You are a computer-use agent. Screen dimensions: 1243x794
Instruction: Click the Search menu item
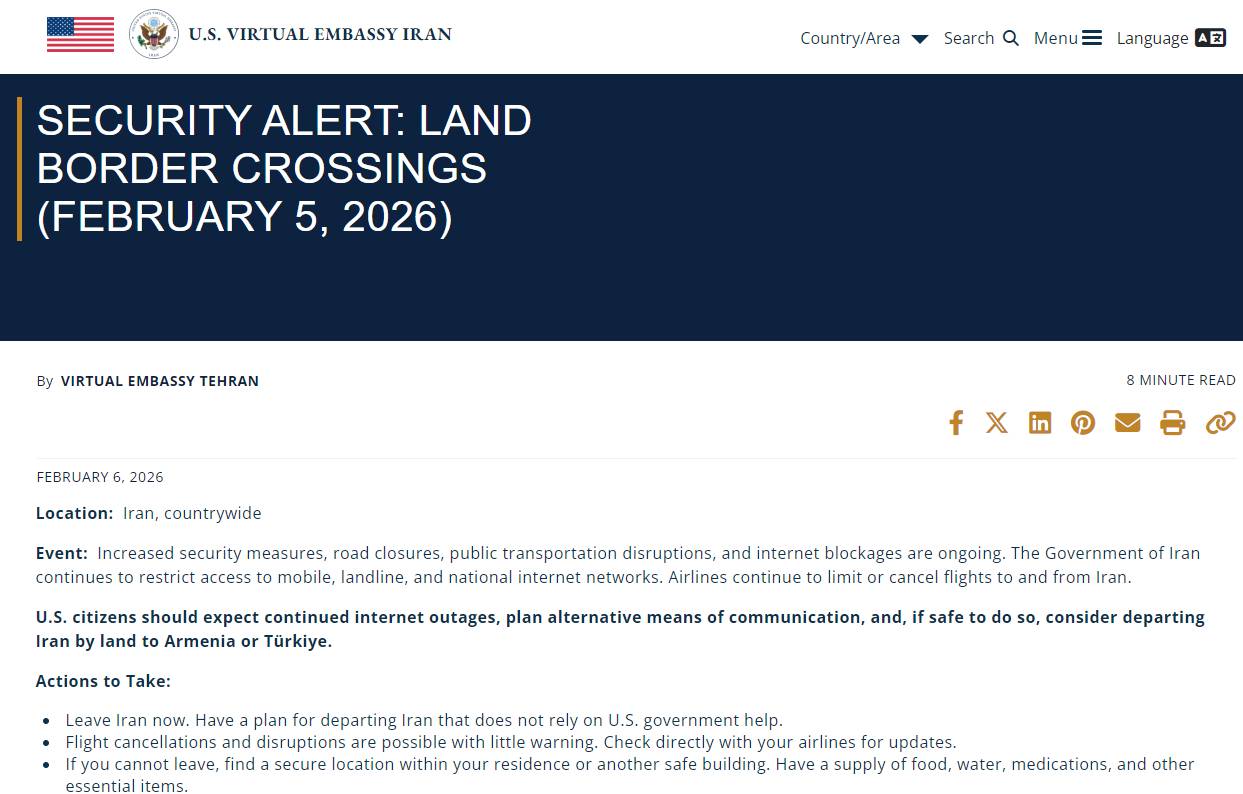click(x=969, y=38)
